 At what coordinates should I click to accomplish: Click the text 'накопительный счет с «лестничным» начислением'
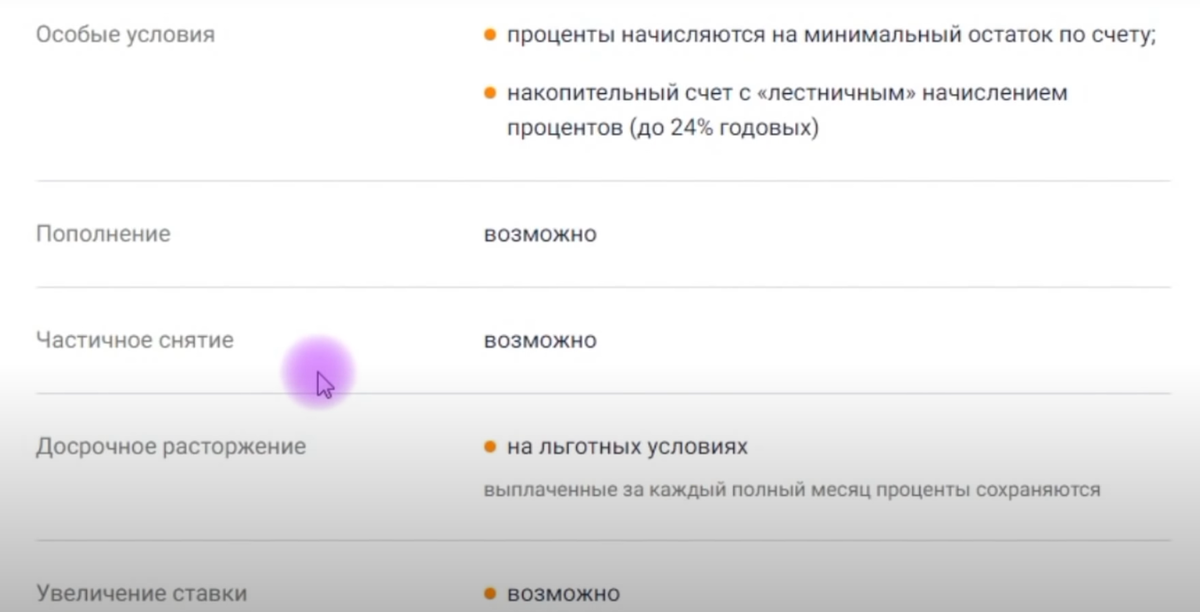point(787,93)
